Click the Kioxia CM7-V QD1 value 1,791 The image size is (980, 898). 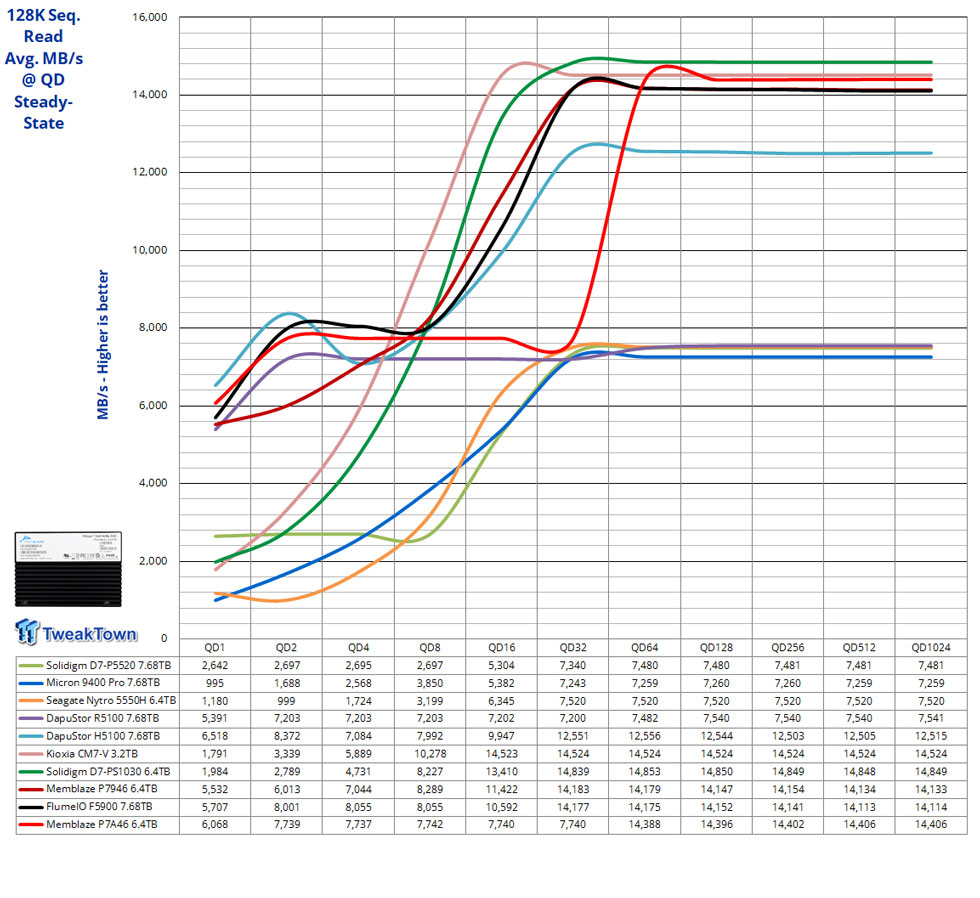coord(214,754)
